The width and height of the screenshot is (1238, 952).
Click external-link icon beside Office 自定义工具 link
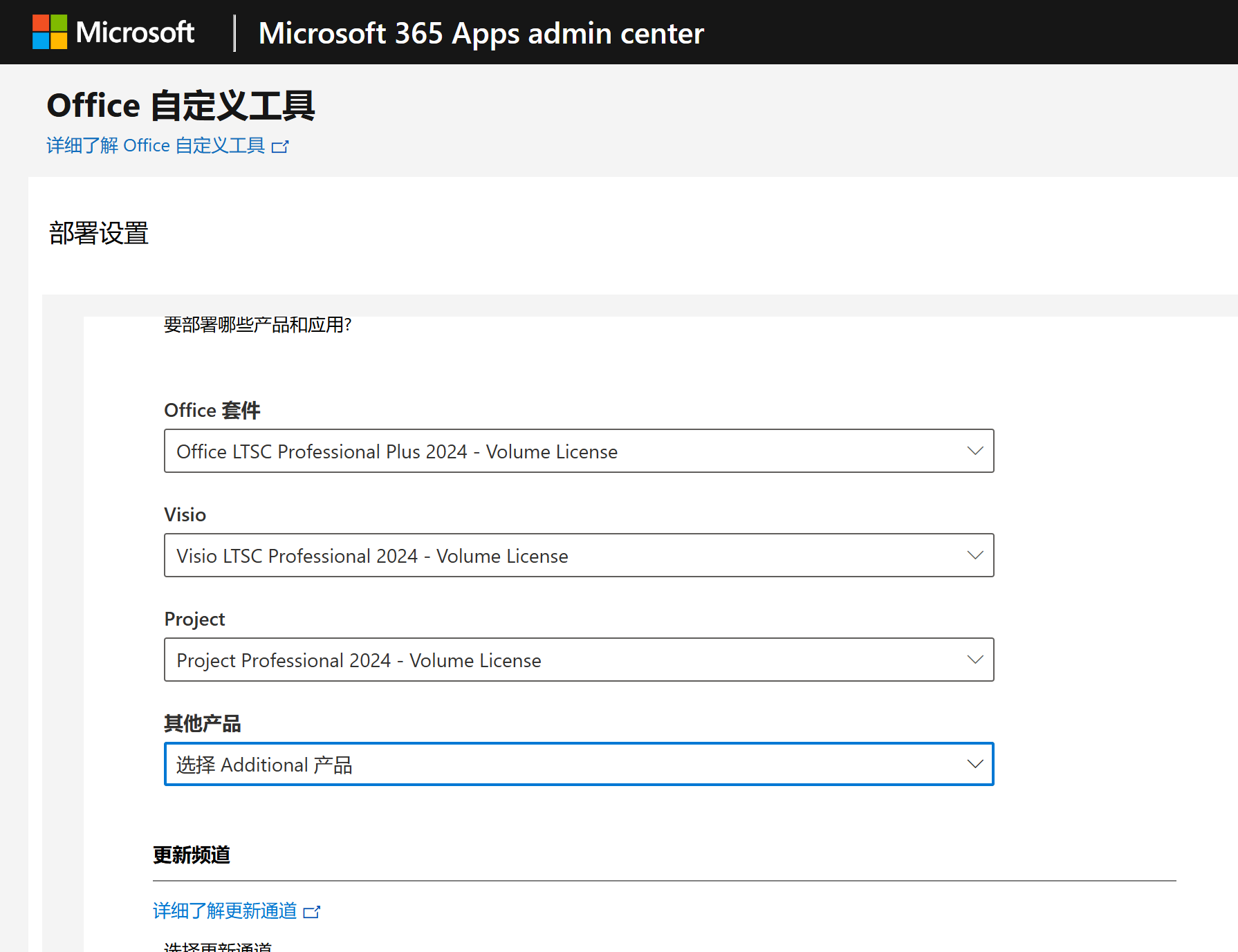tap(280, 147)
